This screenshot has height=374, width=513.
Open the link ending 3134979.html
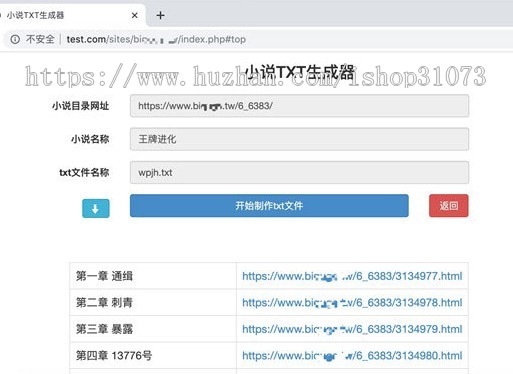(x=352, y=329)
